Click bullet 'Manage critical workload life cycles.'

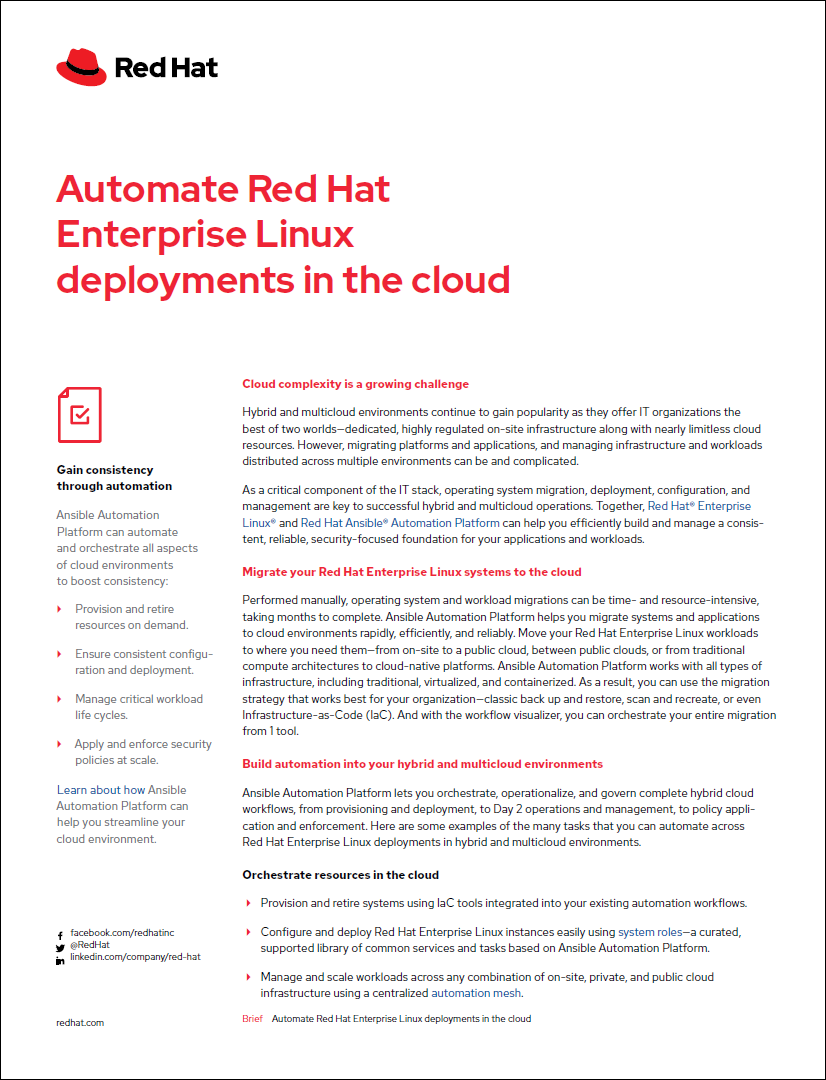click(x=139, y=707)
